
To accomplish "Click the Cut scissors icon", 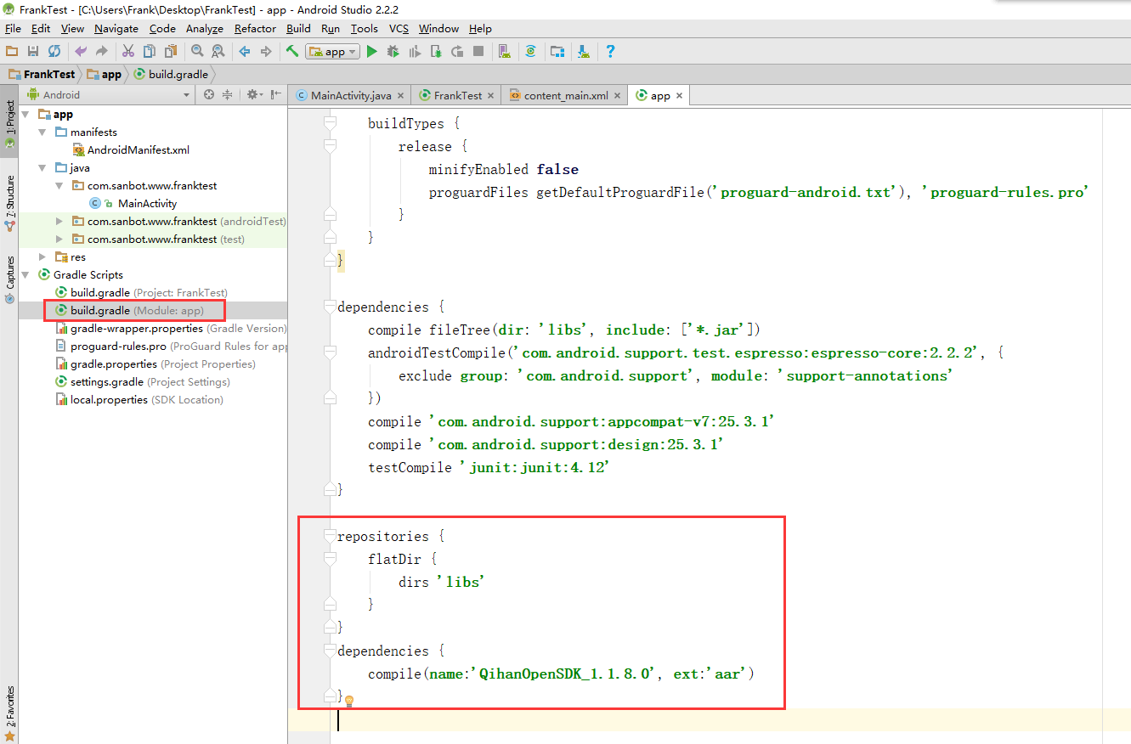I will click(x=128, y=51).
